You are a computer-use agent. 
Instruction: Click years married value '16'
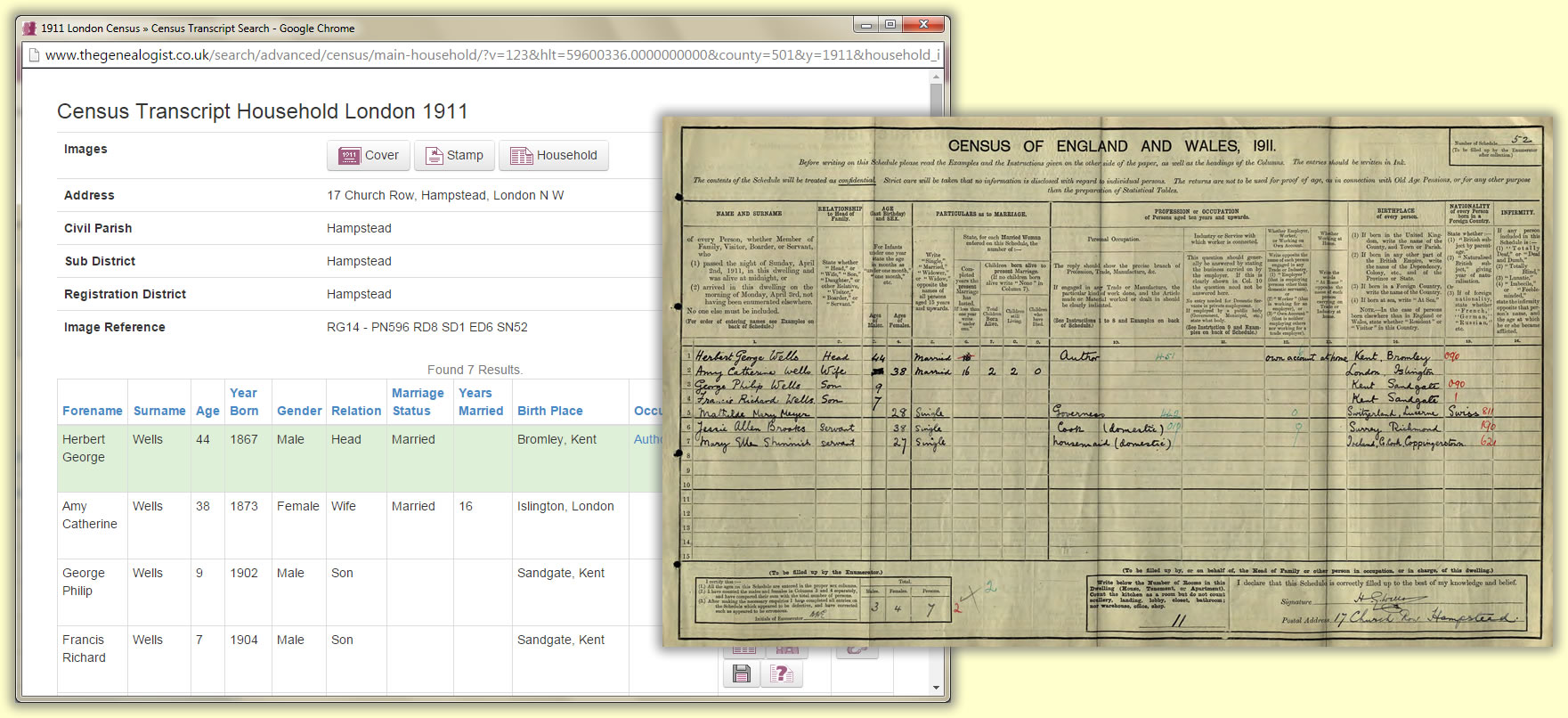click(x=466, y=506)
